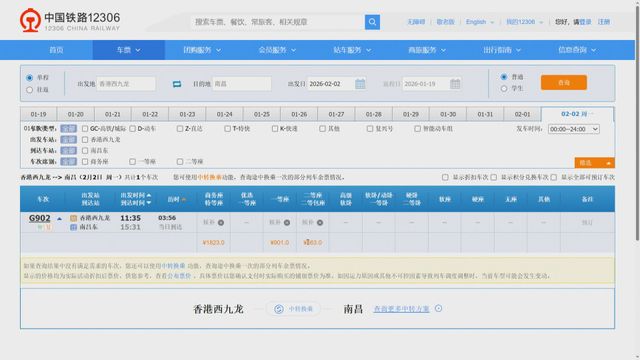Check the 香港西九龙 departure station checkbox
The image size is (640, 360).
pyautogui.click(x=85, y=140)
